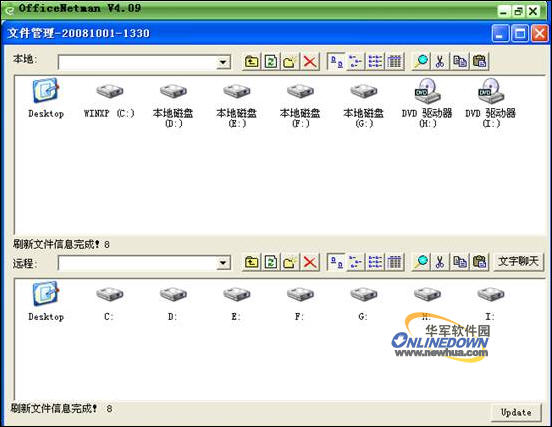The width and height of the screenshot is (552, 427).
Task: Select remote E: drive
Action: pyautogui.click(x=237, y=303)
